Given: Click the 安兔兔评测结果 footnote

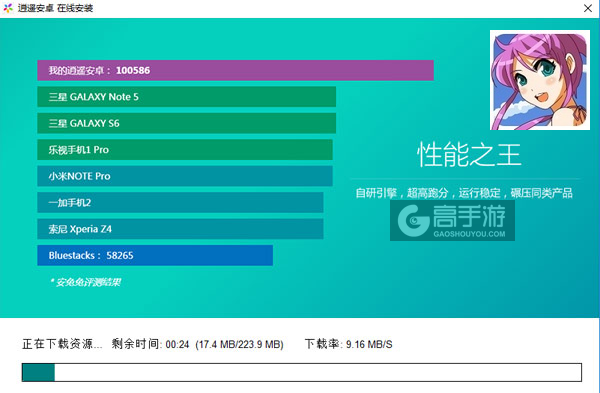Looking at the screenshot, I should [x=85, y=282].
